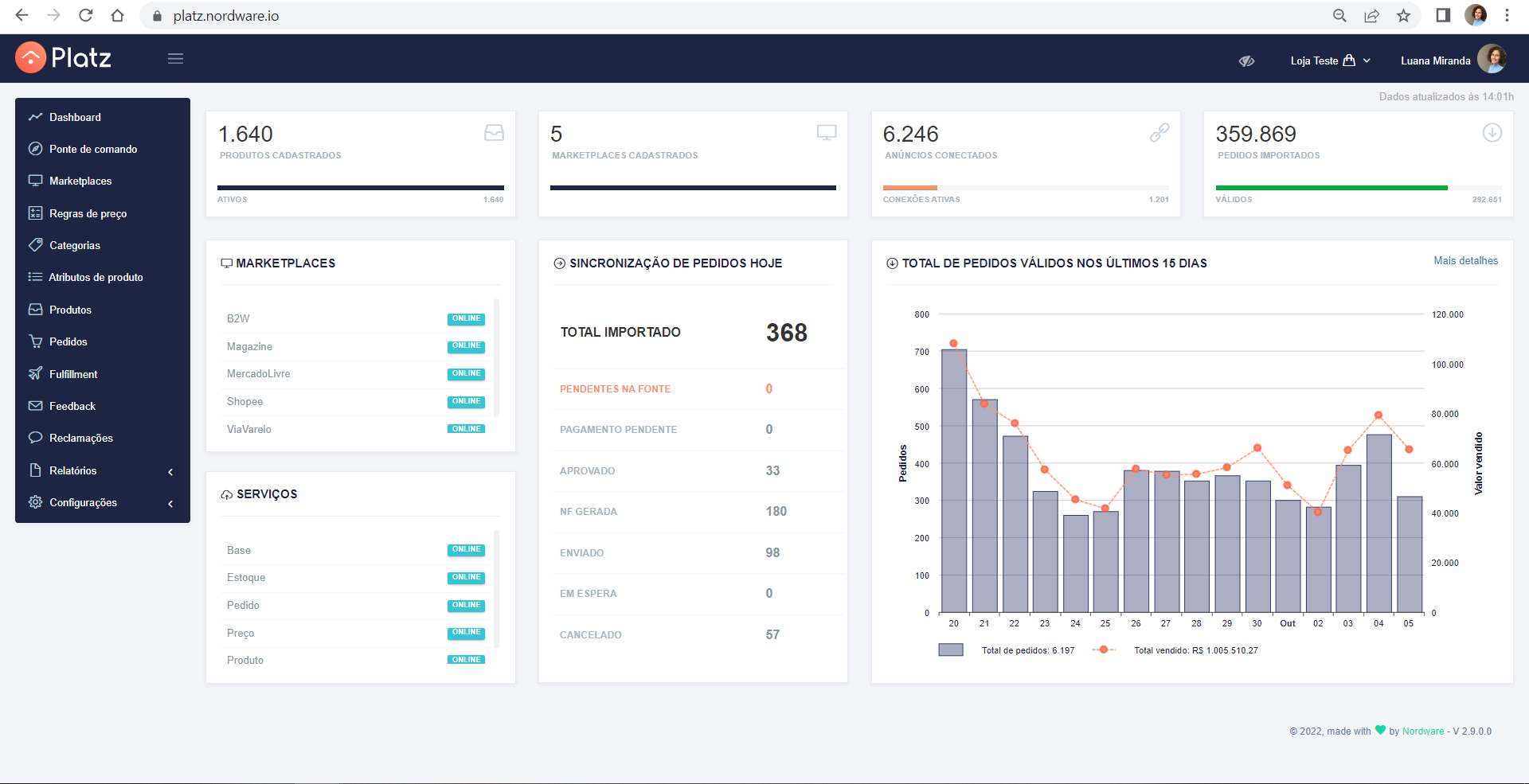
Task: Click the Marketplaces list scrollbar
Action: point(497,357)
